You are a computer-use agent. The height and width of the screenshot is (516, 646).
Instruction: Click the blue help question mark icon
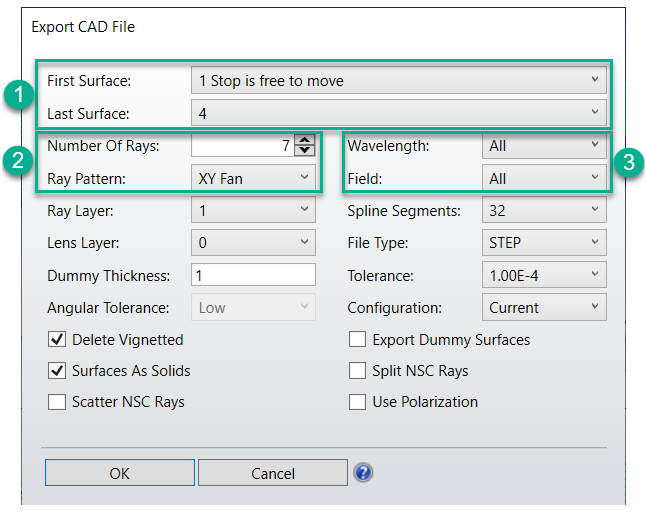363,473
